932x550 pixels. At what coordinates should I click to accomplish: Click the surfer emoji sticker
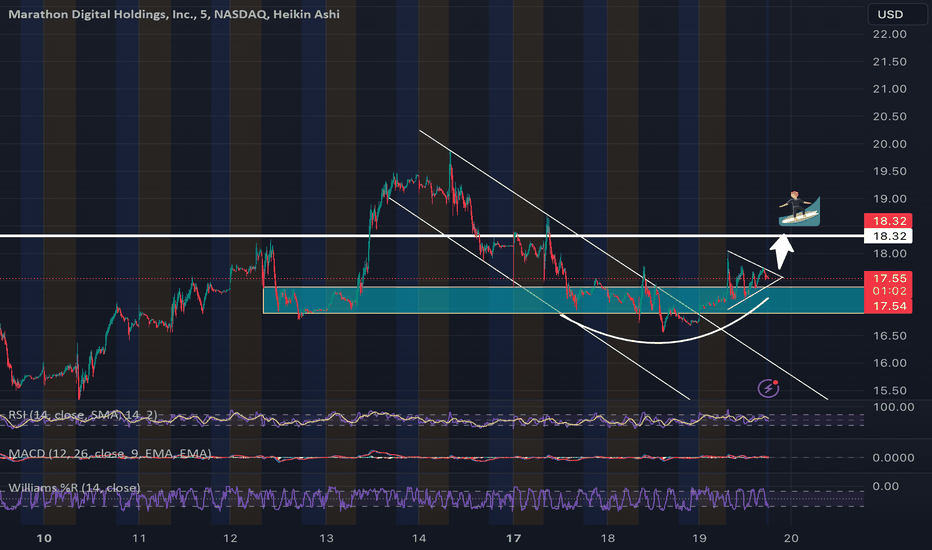799,209
